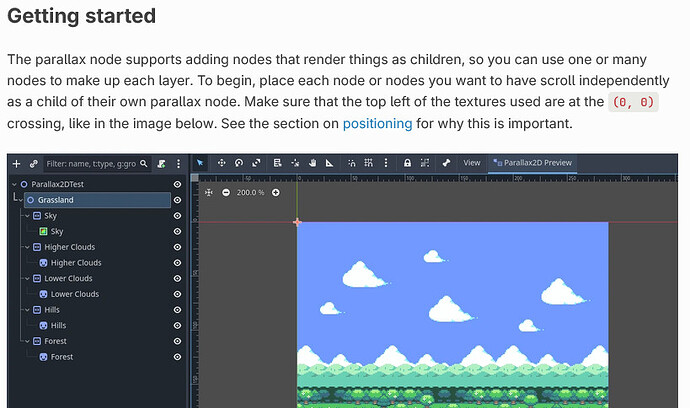Attach a script with script icon

161,164
